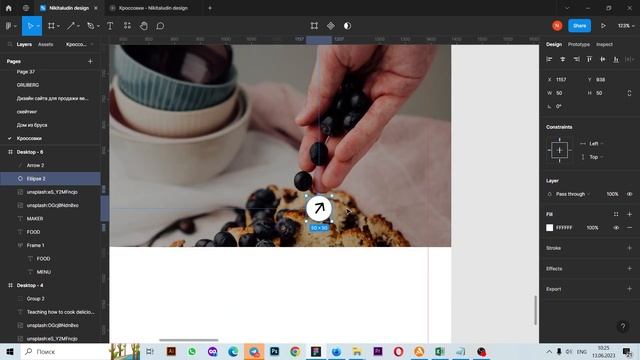Switch to the Design tab

554,44
